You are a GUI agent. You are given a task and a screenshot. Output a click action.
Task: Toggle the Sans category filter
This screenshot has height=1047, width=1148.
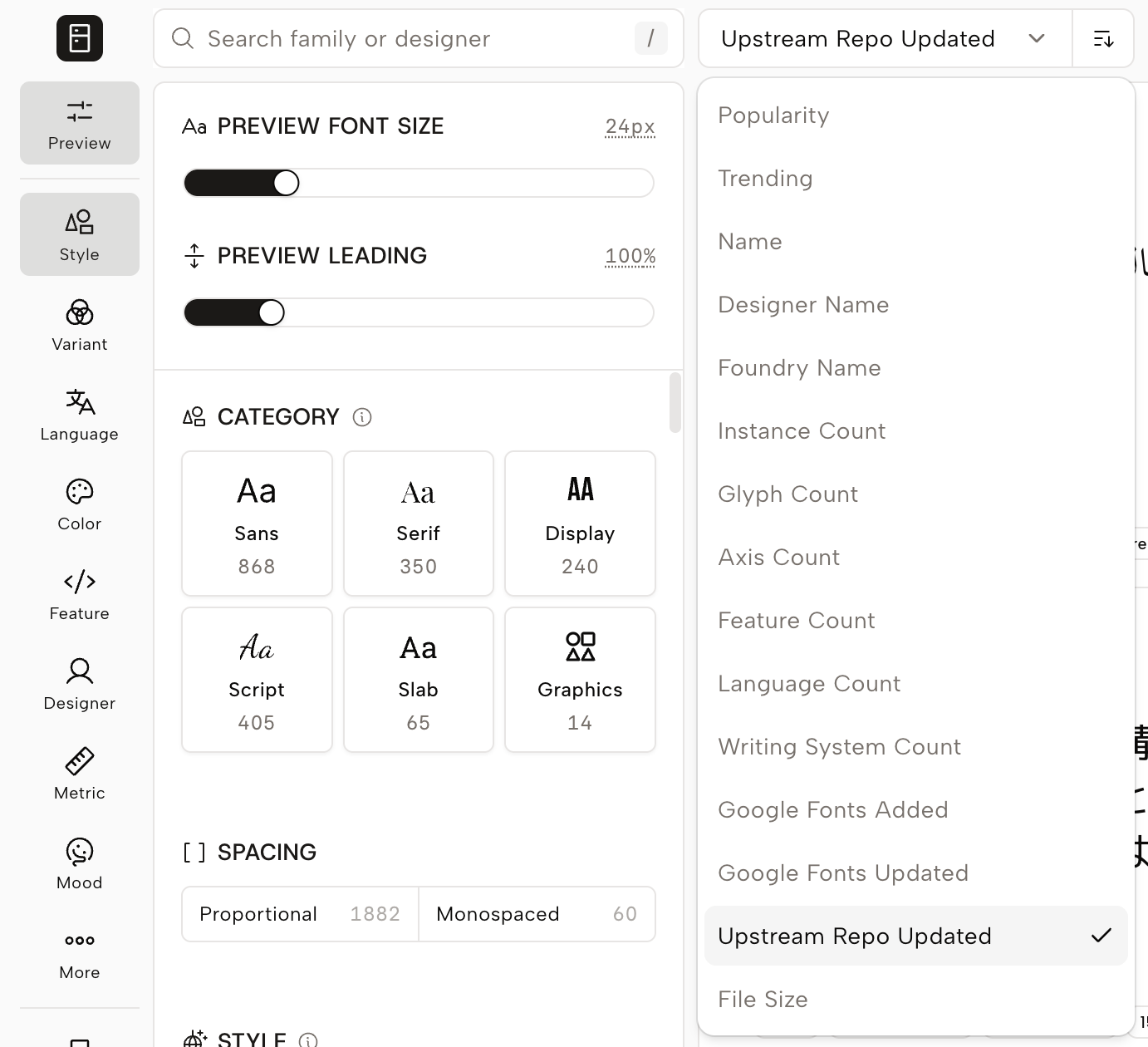click(x=257, y=523)
